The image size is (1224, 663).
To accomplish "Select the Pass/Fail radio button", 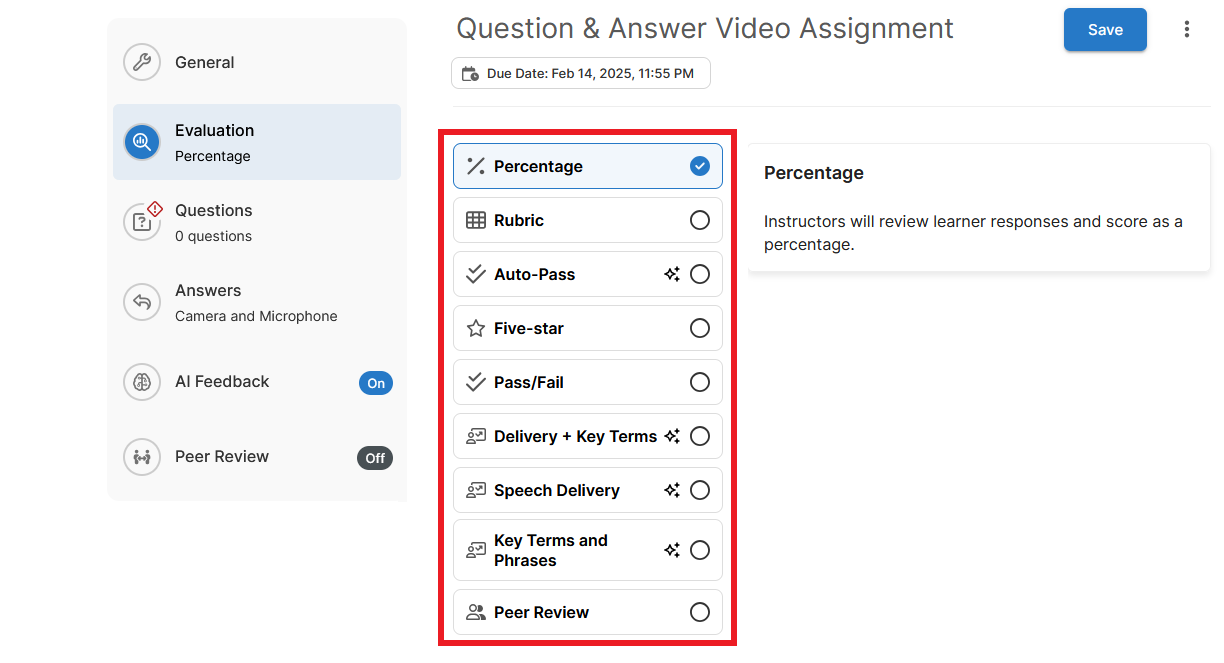I will (700, 382).
